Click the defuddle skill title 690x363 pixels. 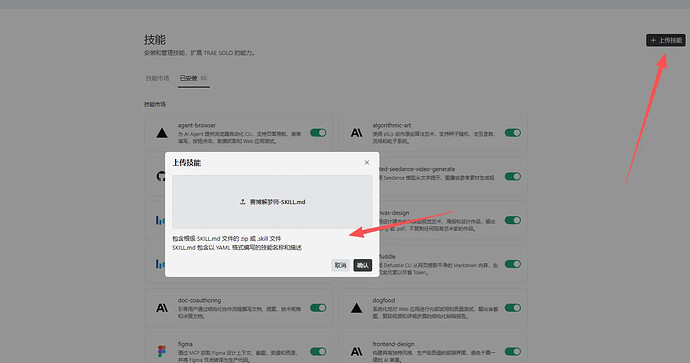pos(387,257)
